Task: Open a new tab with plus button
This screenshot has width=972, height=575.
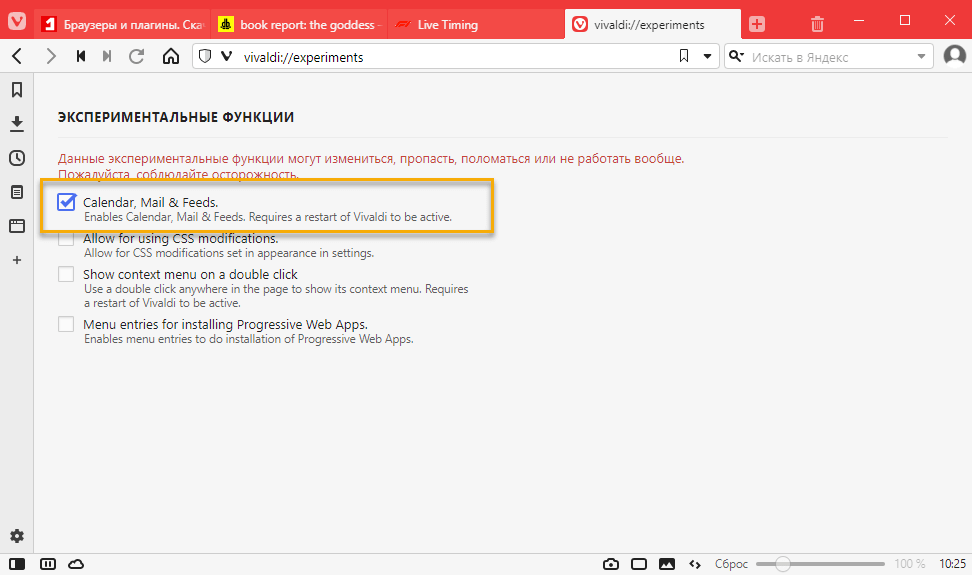Action: point(756,24)
